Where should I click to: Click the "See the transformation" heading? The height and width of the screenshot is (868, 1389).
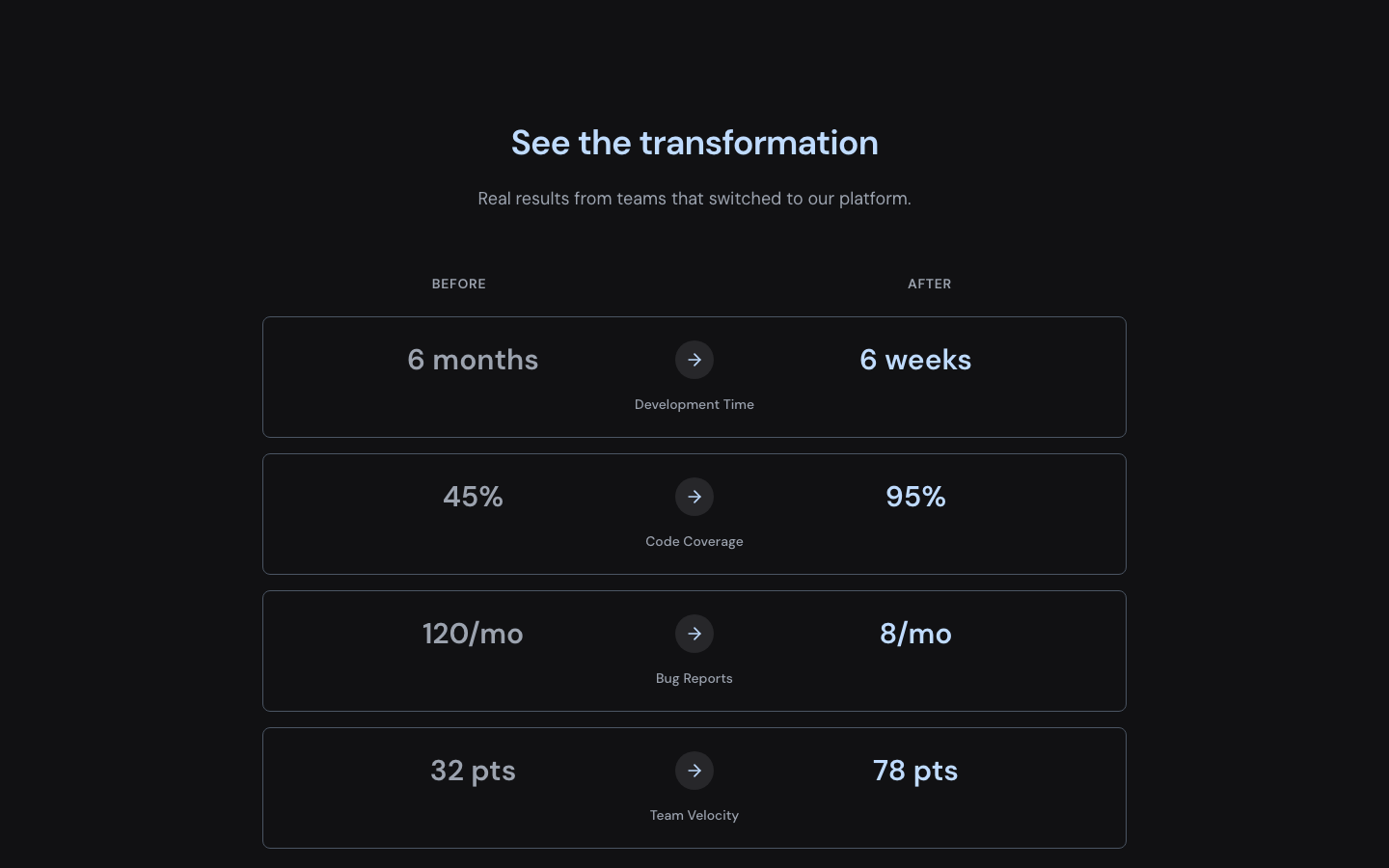pos(694,143)
